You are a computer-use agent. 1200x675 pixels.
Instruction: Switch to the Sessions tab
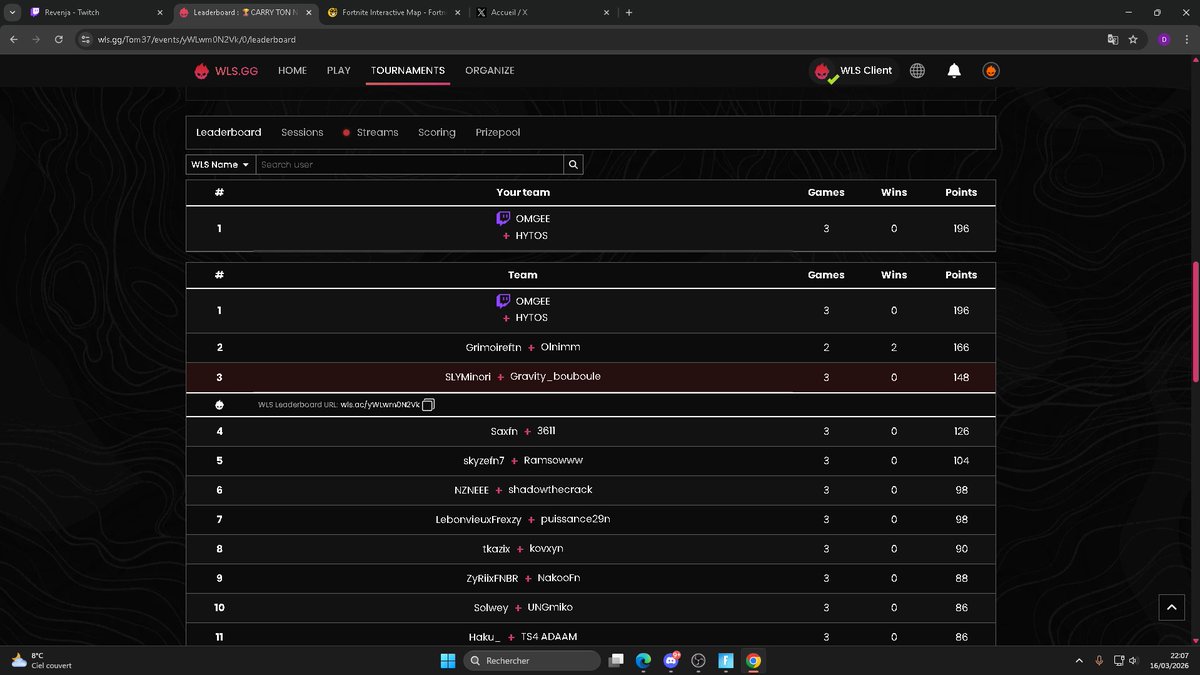point(302,132)
